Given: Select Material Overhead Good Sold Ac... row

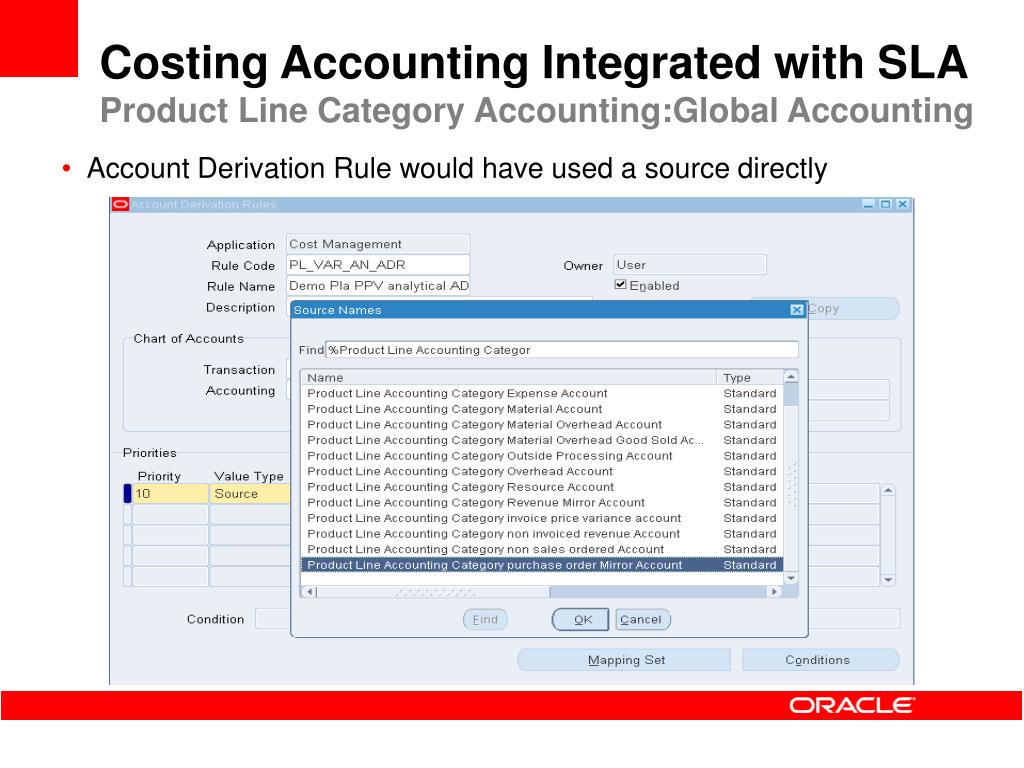Looking at the screenshot, I should coord(541,440).
